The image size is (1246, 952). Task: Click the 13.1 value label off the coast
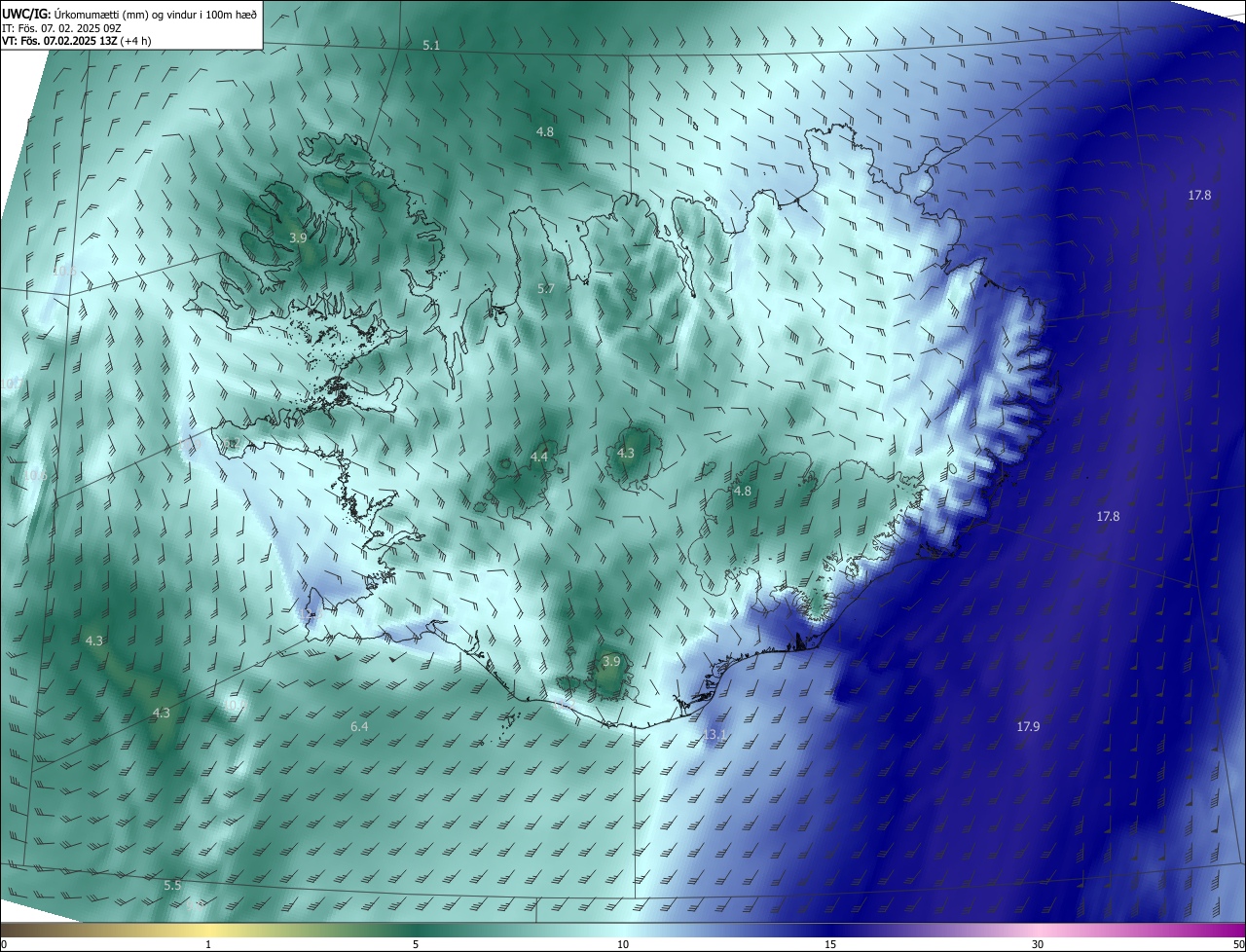[715, 735]
